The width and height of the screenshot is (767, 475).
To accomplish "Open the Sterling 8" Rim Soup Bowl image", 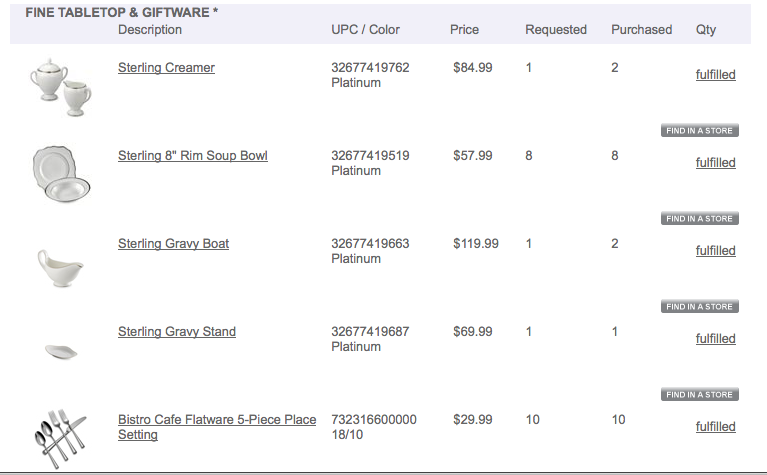I will (x=63, y=172).
